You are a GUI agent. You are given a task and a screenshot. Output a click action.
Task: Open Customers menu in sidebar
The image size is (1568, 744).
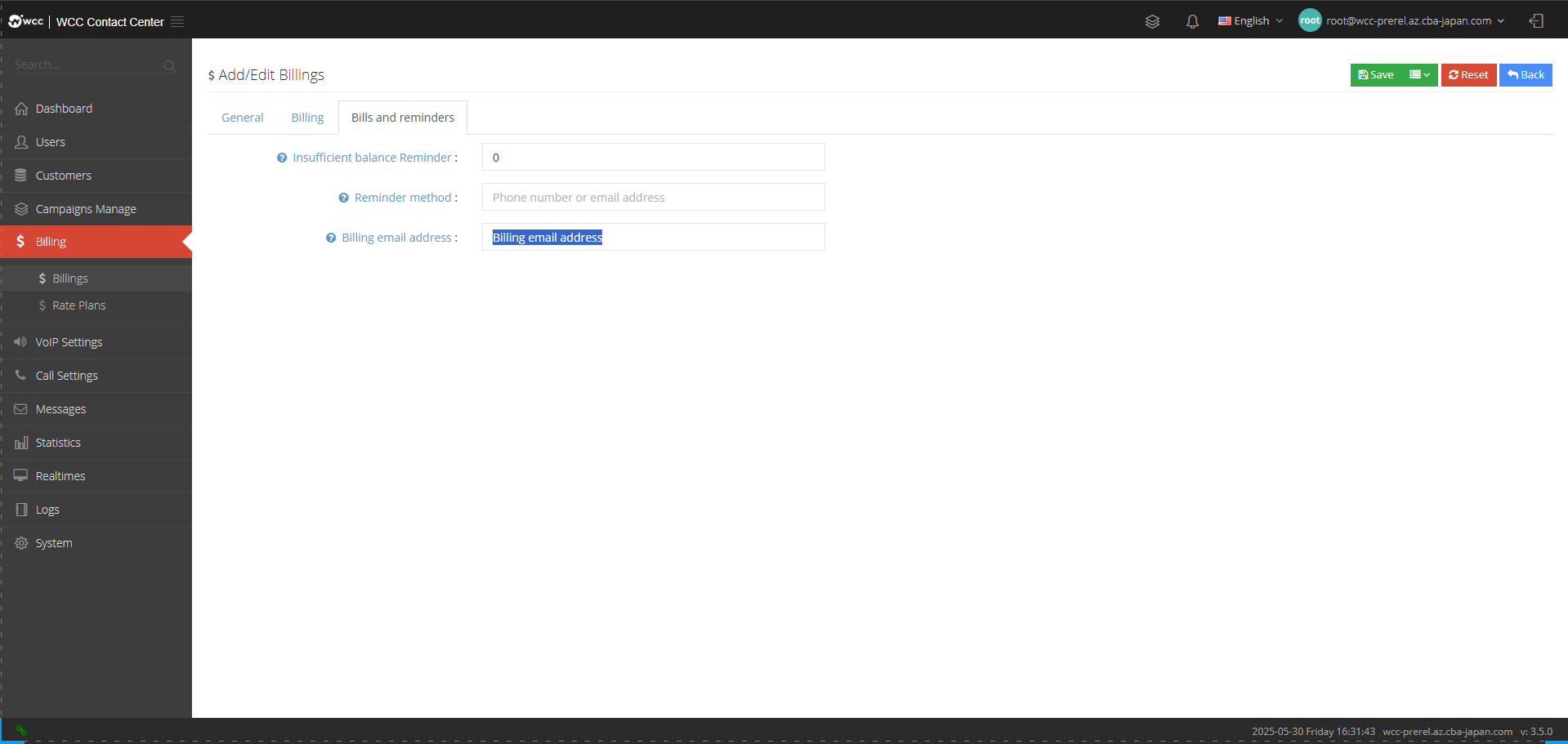pyautogui.click(x=96, y=176)
